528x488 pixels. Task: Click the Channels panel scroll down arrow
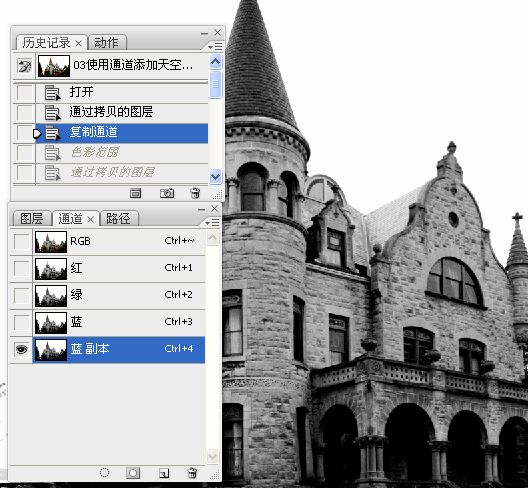pyautogui.click(x=213, y=456)
